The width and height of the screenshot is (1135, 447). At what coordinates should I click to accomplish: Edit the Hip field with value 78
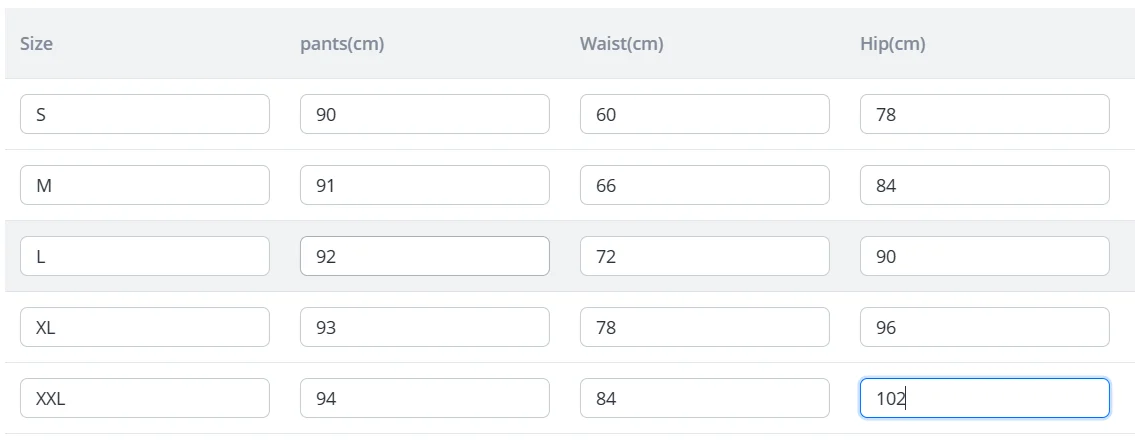coord(984,114)
